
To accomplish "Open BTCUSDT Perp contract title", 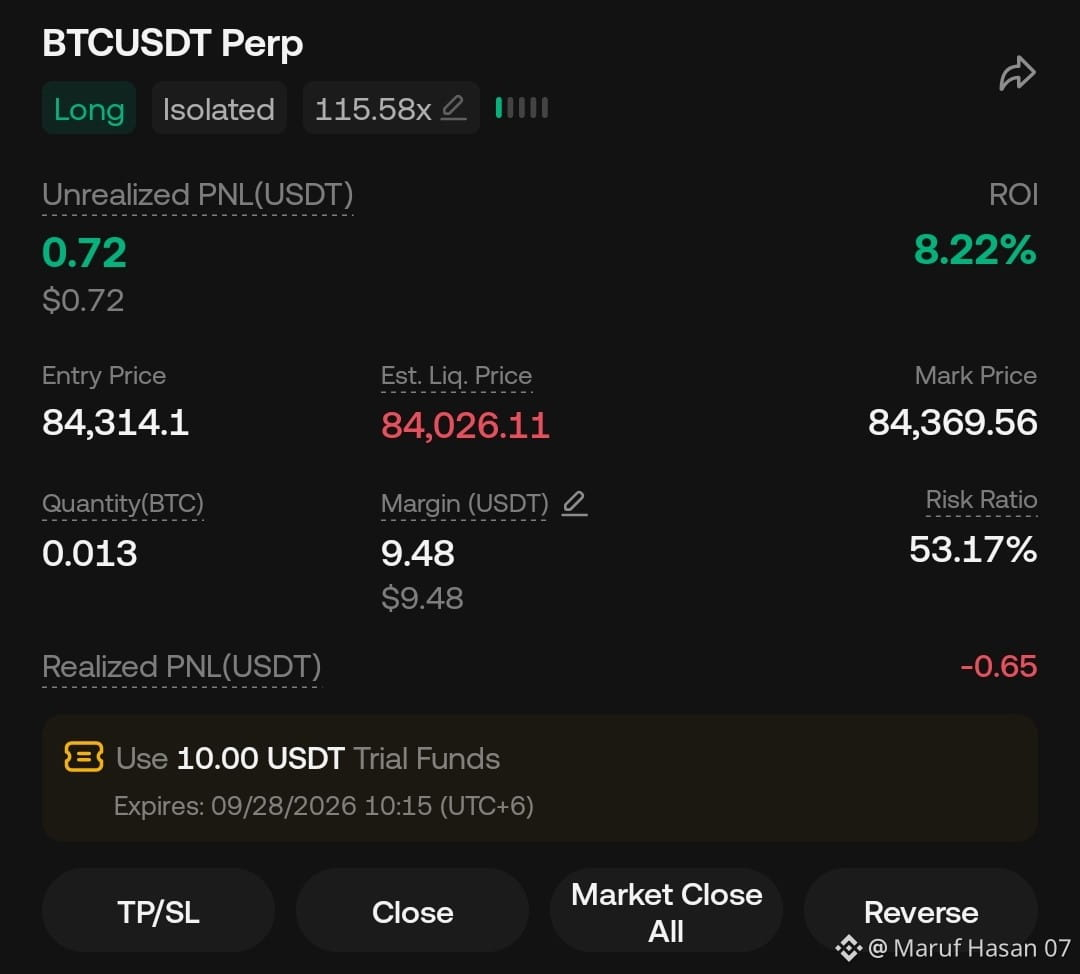I will (x=172, y=43).
